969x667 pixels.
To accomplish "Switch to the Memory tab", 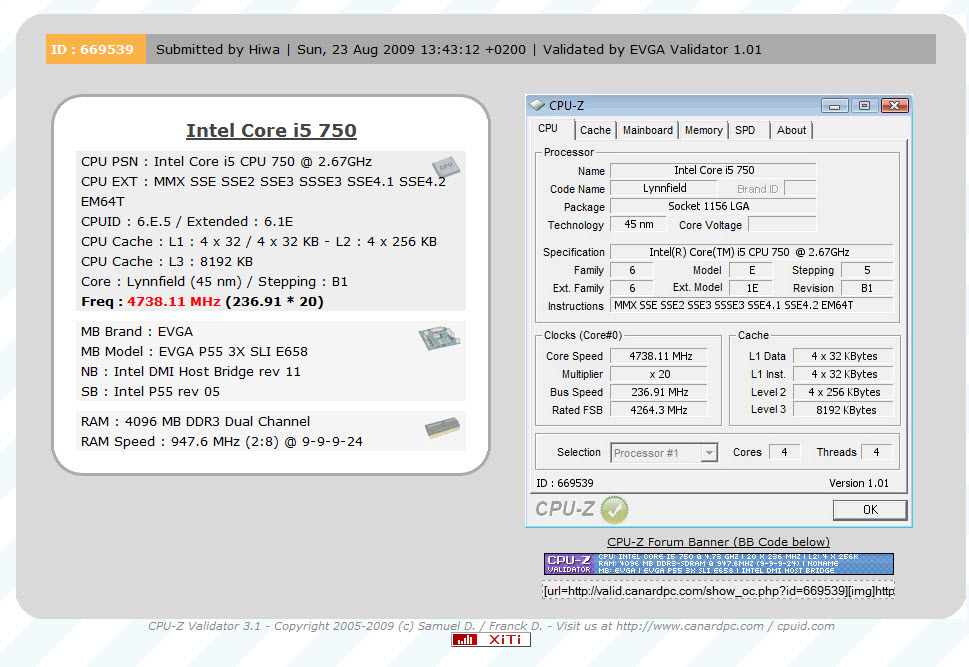I will pos(703,130).
